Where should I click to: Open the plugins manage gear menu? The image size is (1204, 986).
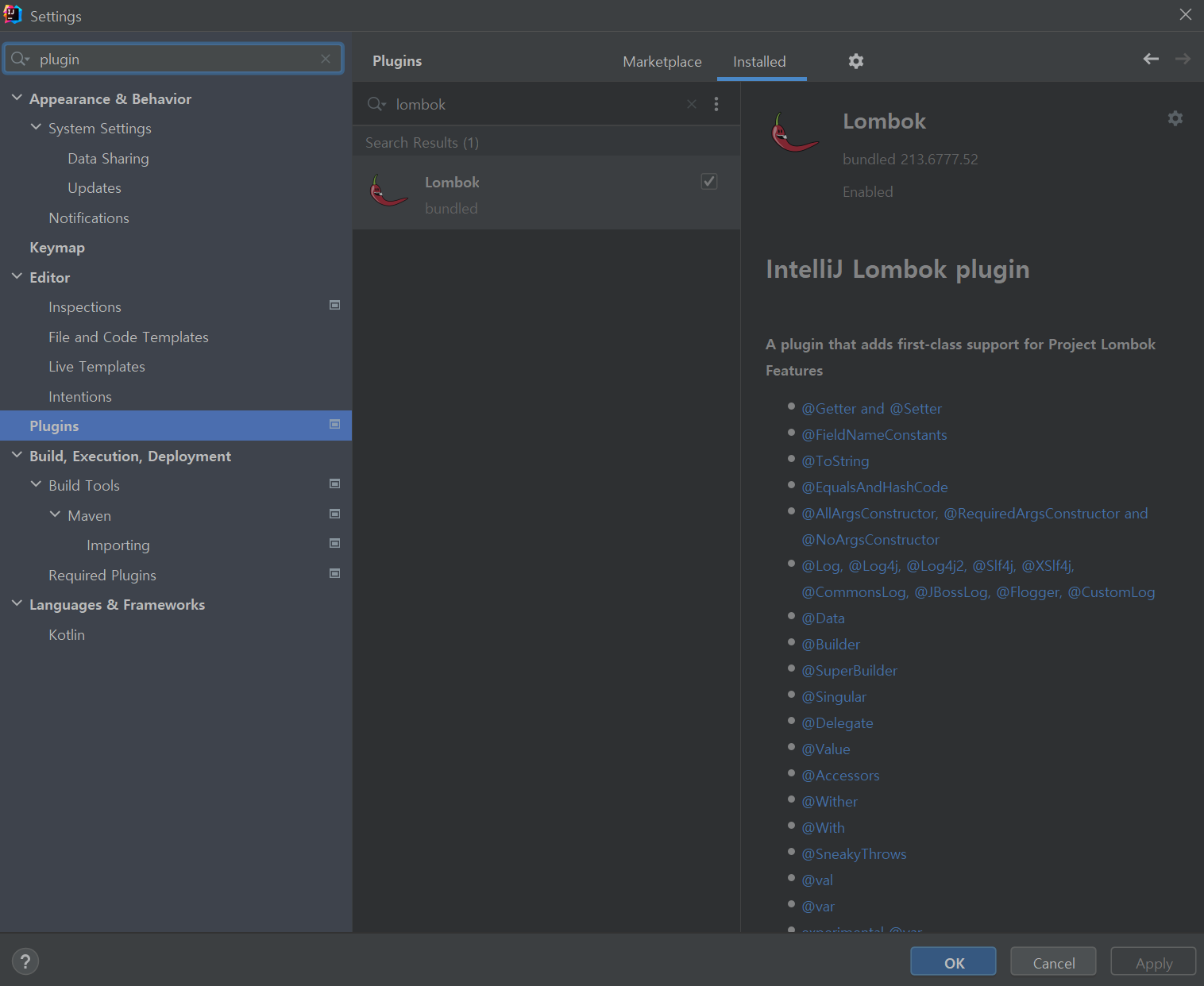coord(855,61)
